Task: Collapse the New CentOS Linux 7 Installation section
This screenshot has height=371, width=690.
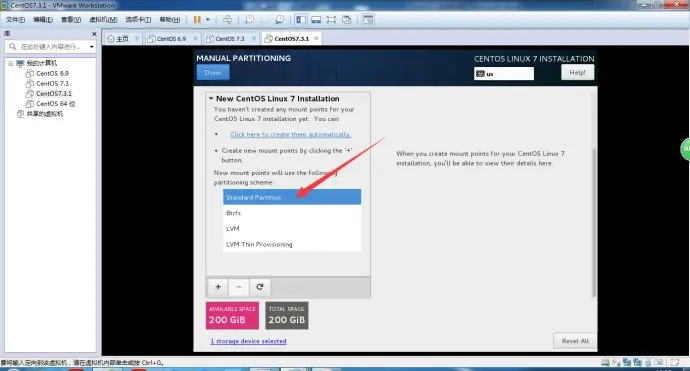Action: point(211,99)
